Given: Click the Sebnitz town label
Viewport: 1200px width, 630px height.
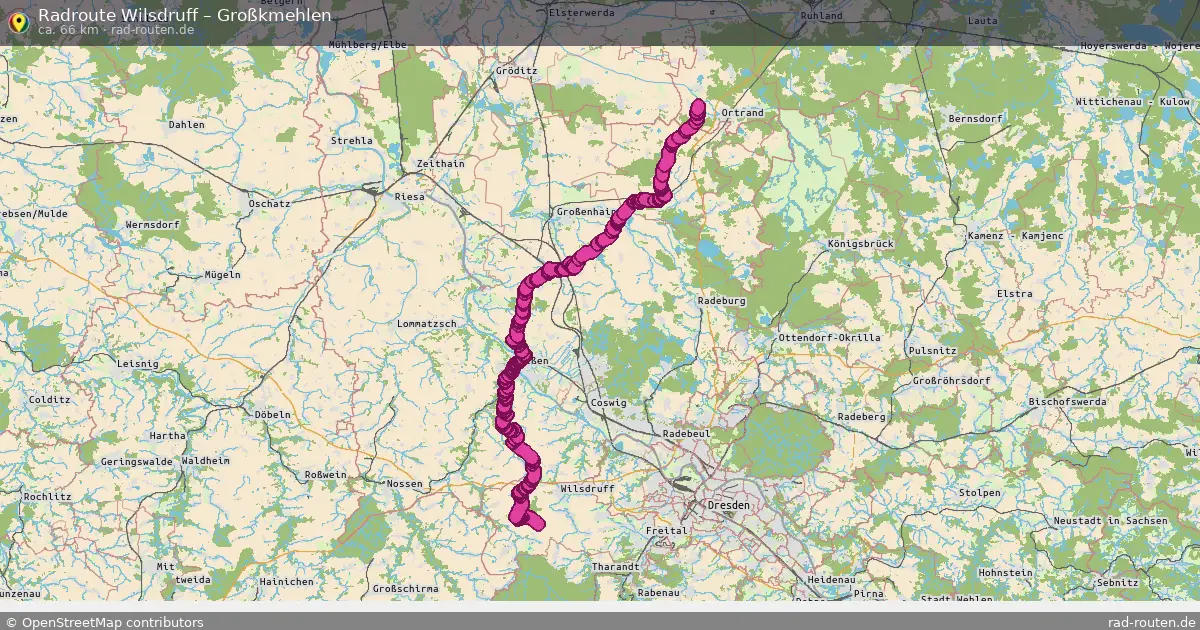Looking at the screenshot, I should click(x=1117, y=582).
